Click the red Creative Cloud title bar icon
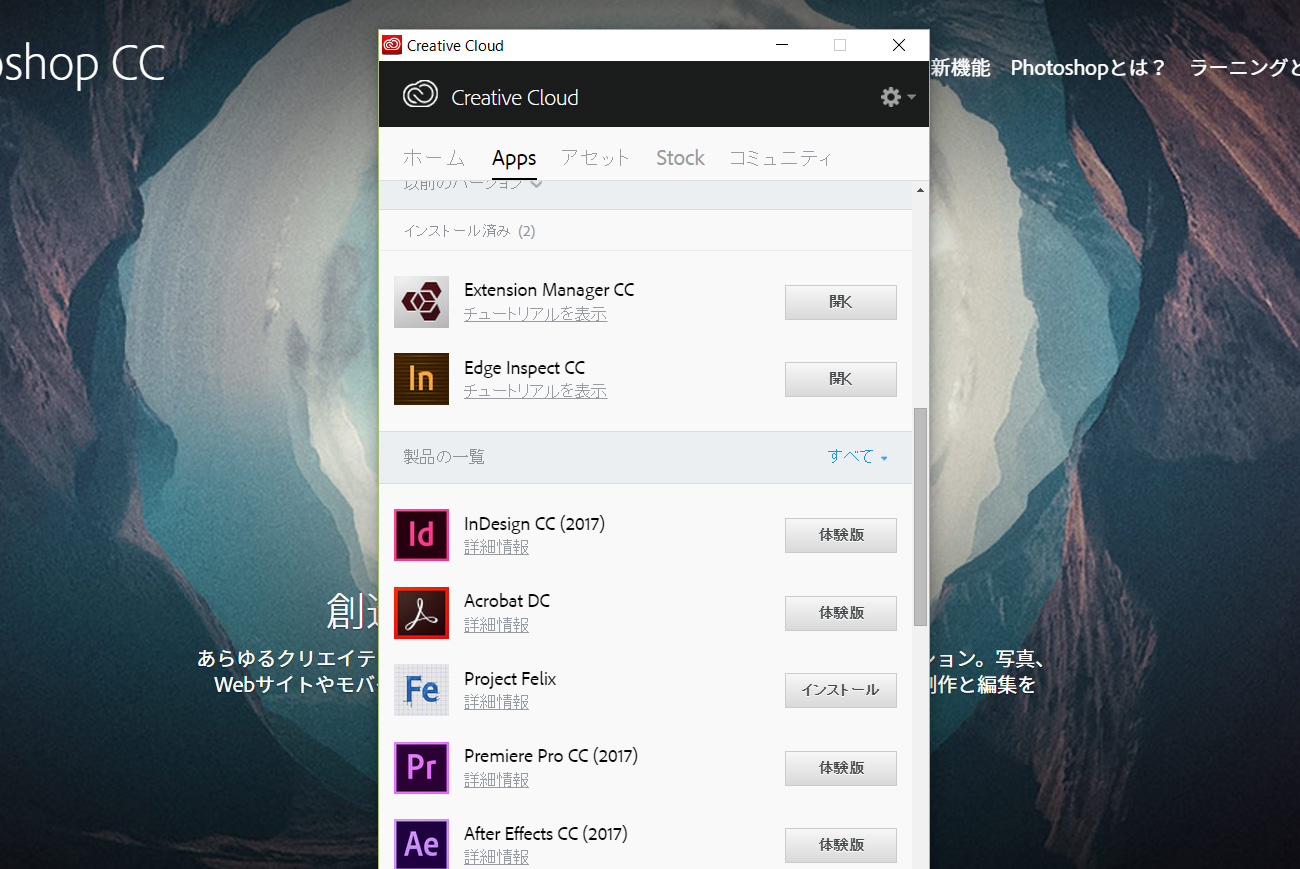The image size is (1300, 869). point(392,45)
